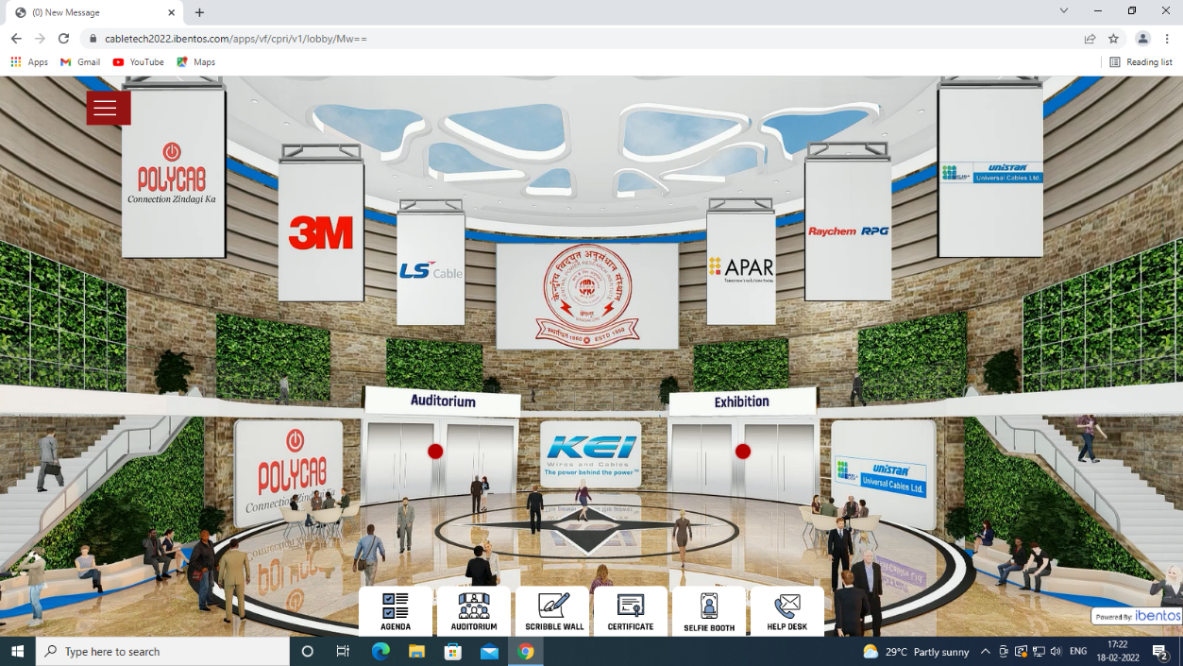This screenshot has width=1183, height=666.
Task: Open the Help Desk
Action: pyautogui.click(x=787, y=611)
